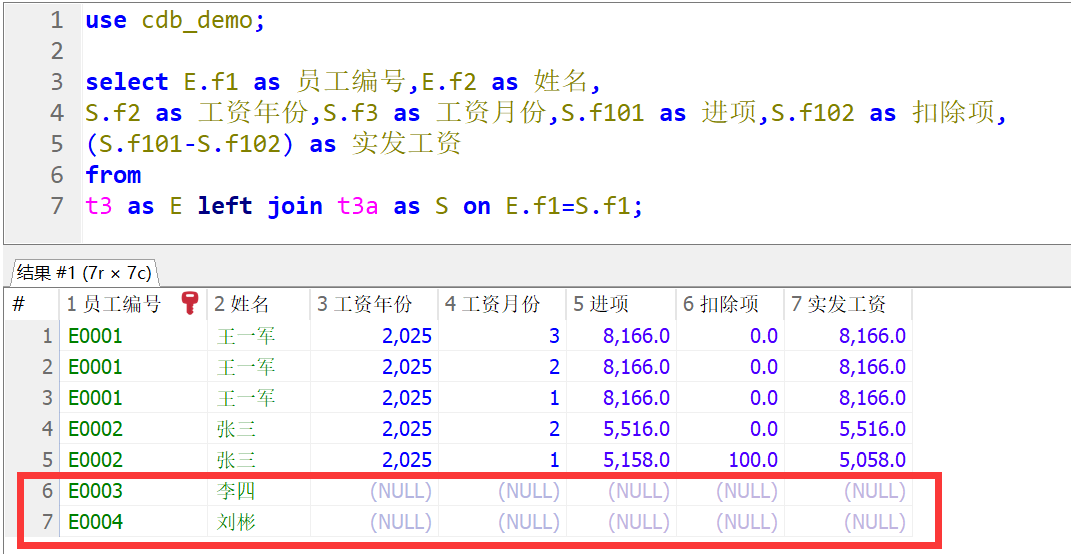The width and height of the screenshot is (1071, 554).
Task: Click the 5,158.0 income cell
Action: [634, 460]
